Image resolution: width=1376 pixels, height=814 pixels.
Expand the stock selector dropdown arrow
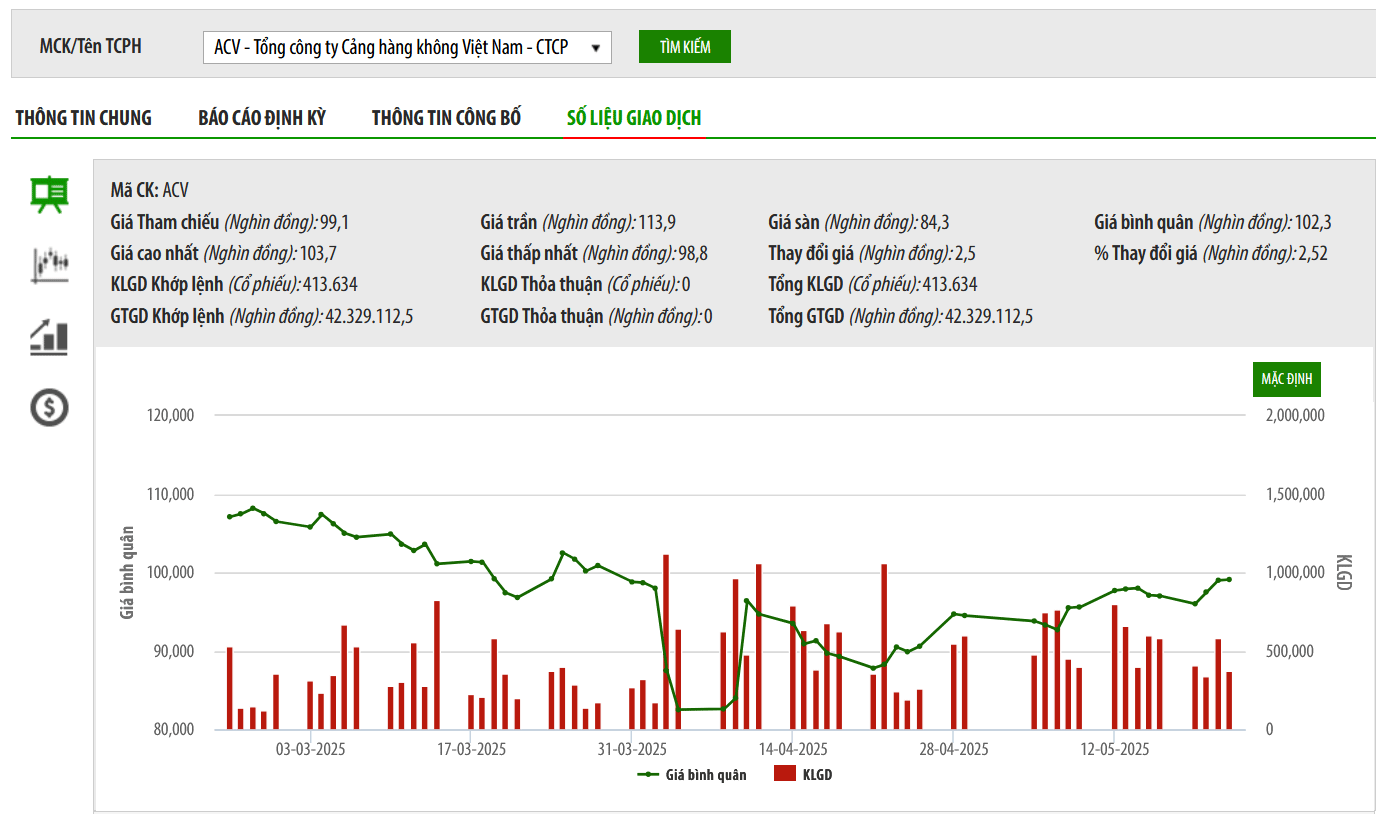tap(595, 47)
